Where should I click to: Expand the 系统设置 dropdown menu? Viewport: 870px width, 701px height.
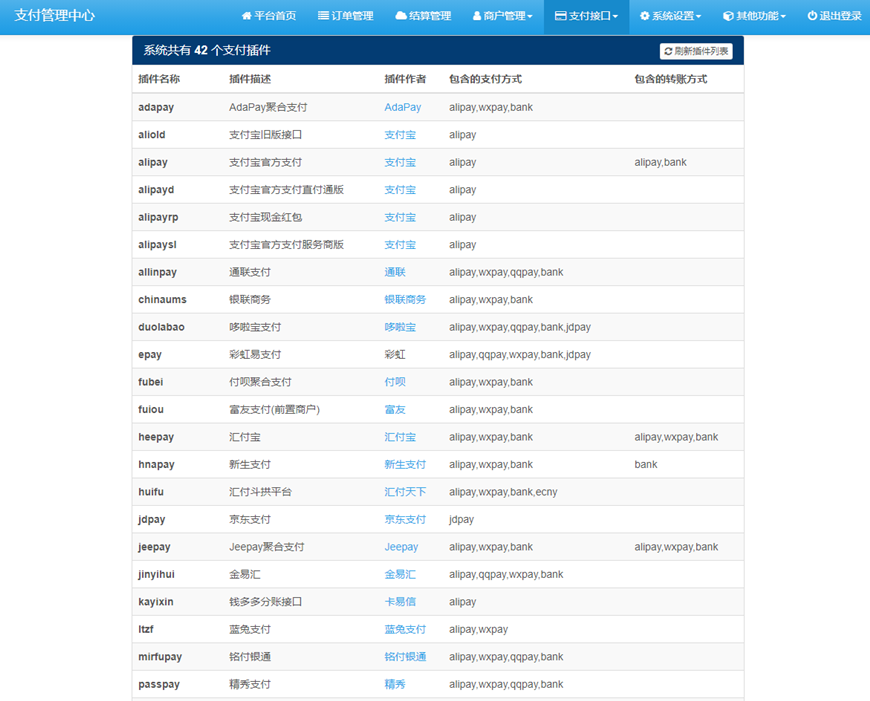pos(670,16)
